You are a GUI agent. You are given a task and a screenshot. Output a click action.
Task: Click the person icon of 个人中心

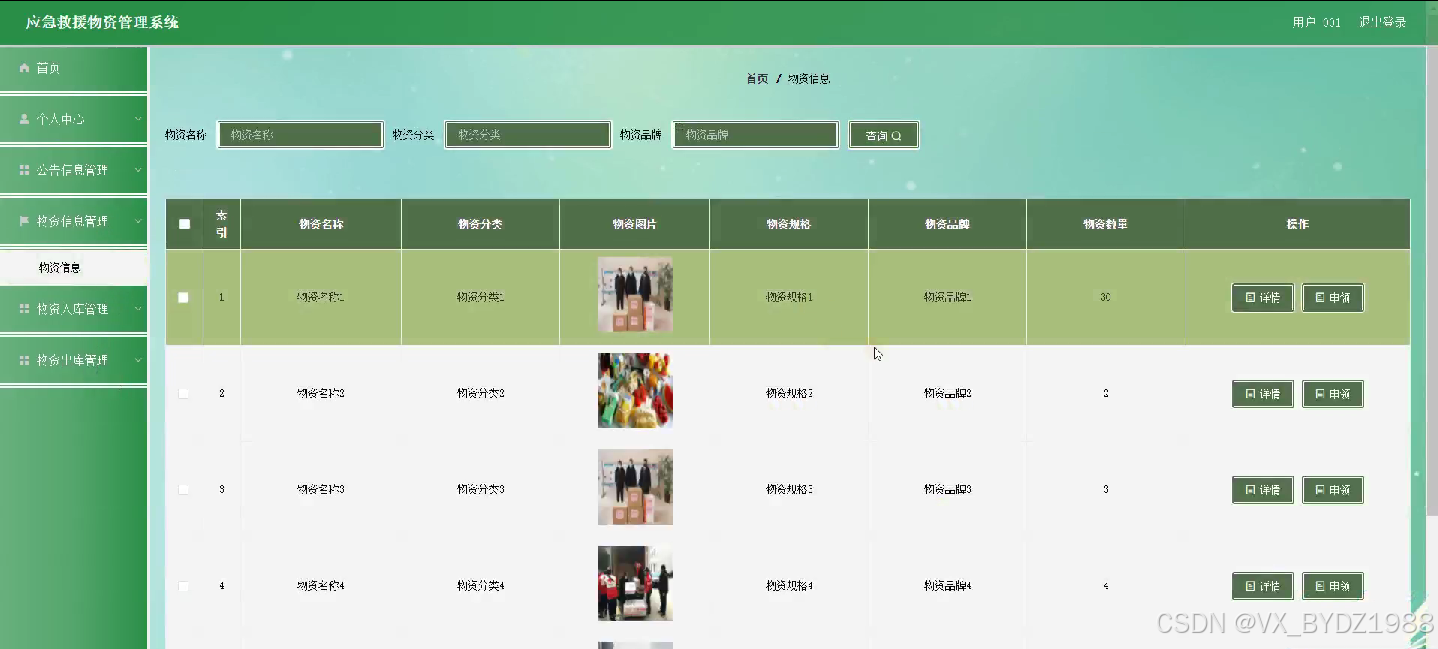[x=24, y=119]
